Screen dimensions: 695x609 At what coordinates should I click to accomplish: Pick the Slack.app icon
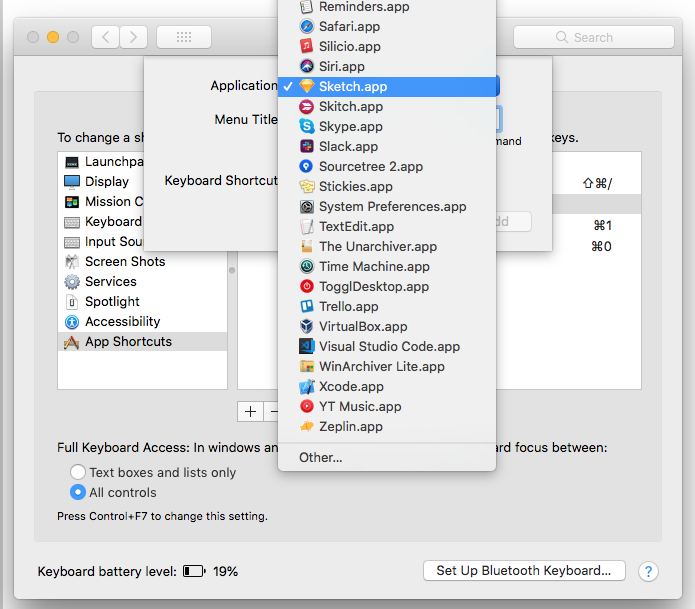(x=306, y=146)
